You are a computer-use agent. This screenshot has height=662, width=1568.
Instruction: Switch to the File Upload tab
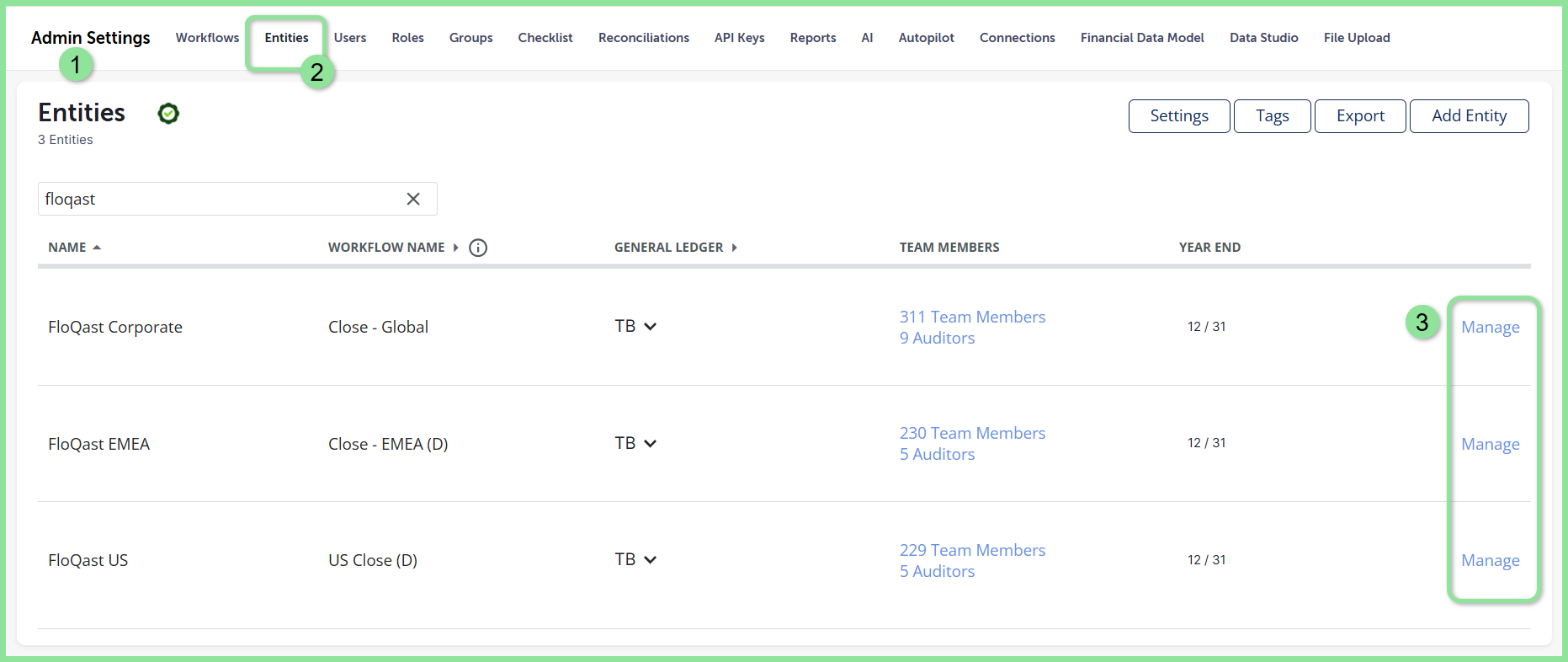(1357, 38)
